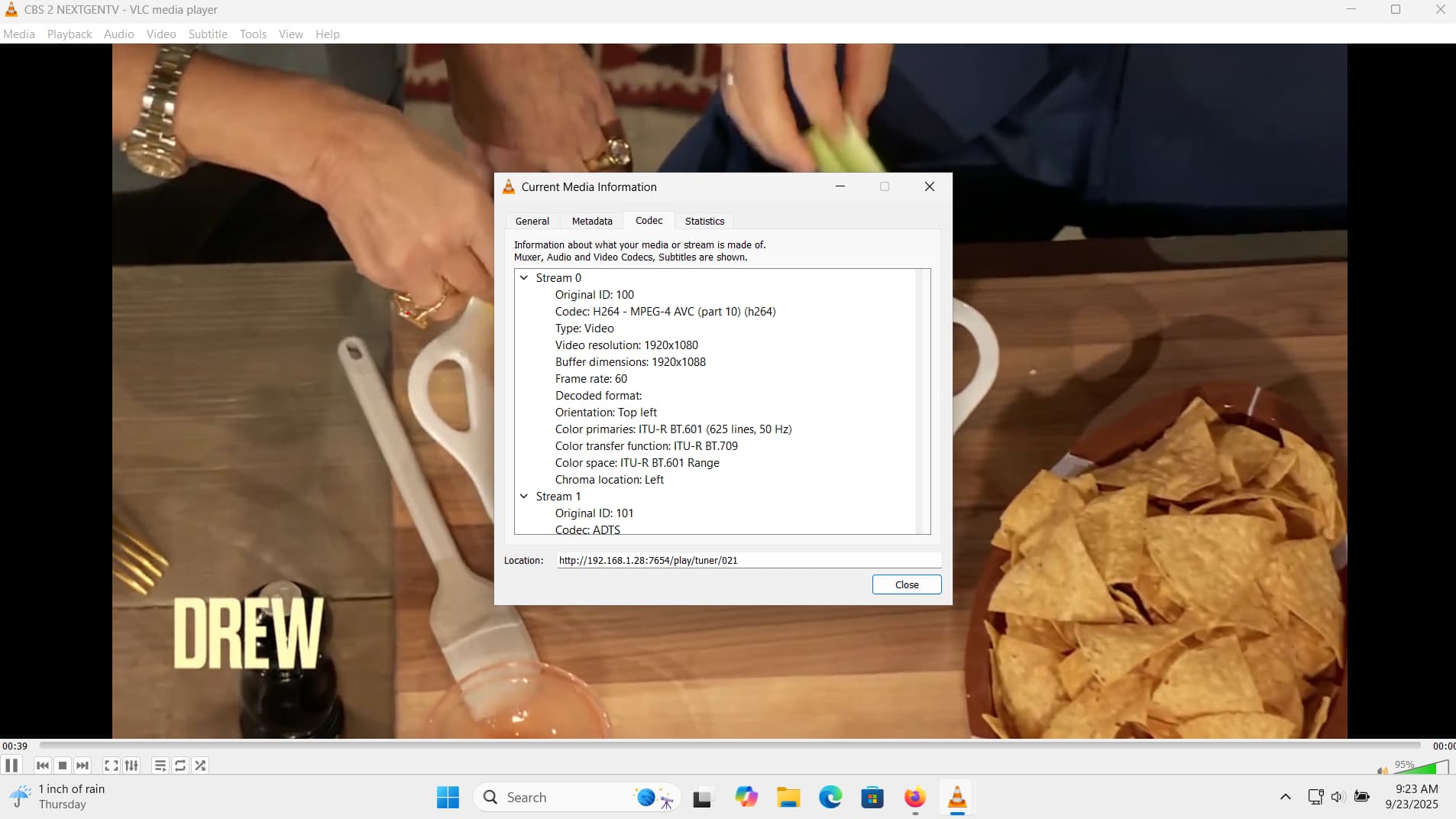Toggle random shuffle mode
Image resolution: width=1456 pixels, height=819 pixels.
tap(200, 766)
